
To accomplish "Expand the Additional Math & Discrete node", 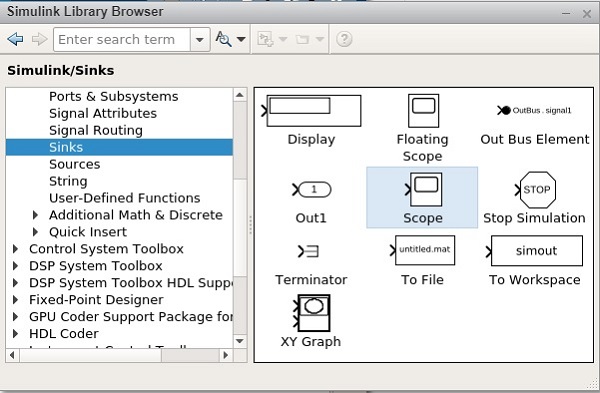I will point(35,215).
